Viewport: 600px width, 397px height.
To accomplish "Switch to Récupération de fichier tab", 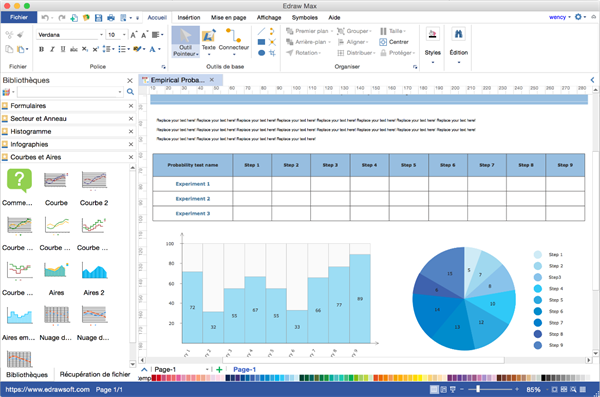I will (x=95, y=374).
